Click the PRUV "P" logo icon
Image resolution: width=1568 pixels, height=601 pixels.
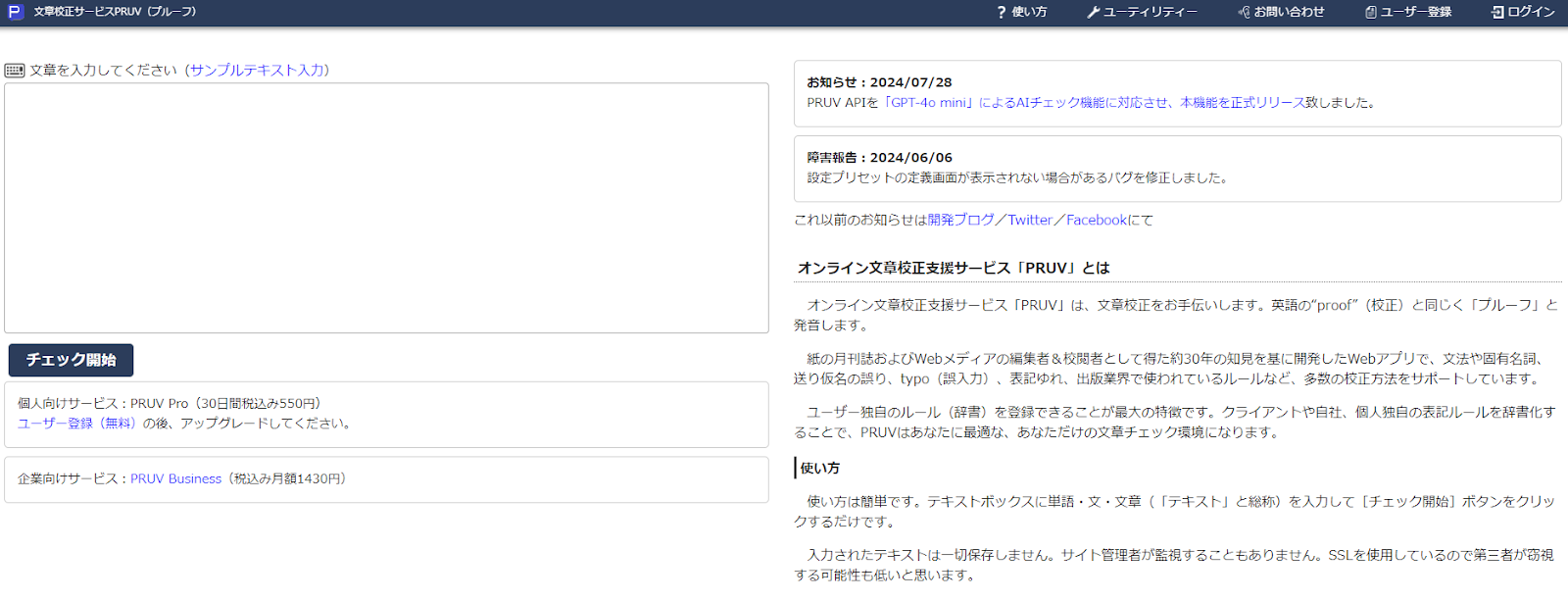point(15,12)
